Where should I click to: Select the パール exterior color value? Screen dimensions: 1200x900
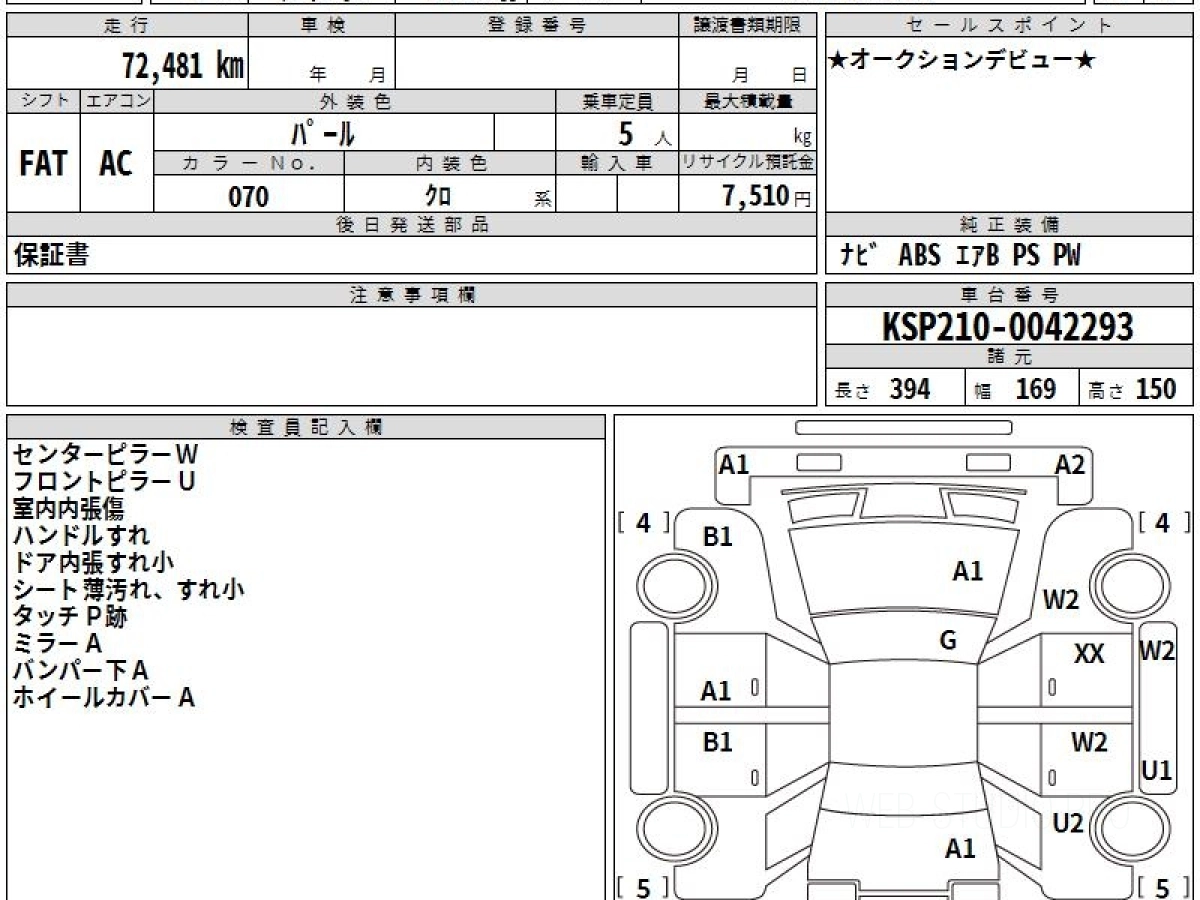tap(322, 132)
